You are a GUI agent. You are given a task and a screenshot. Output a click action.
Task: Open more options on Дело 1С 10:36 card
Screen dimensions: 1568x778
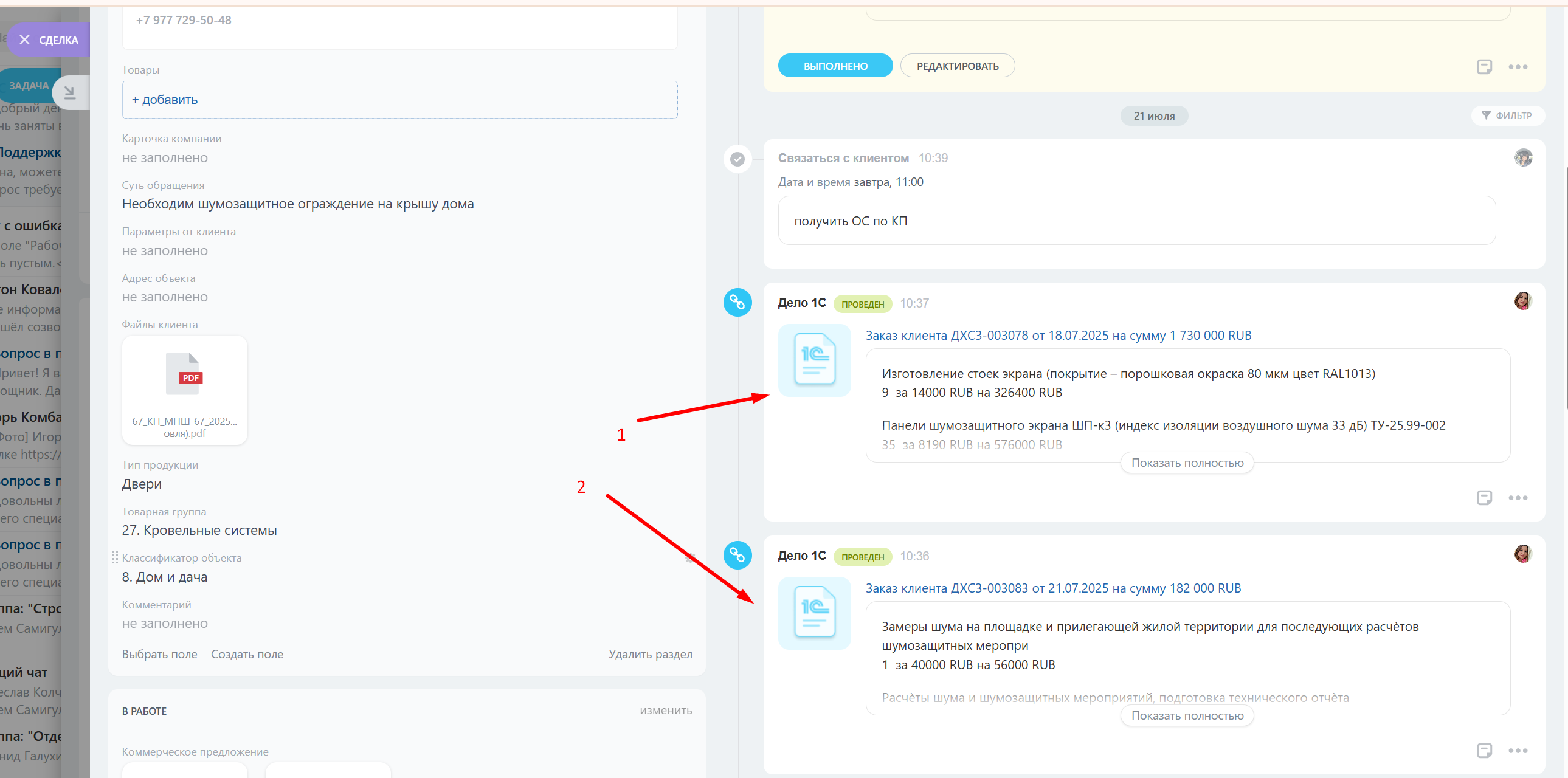coord(1518,751)
